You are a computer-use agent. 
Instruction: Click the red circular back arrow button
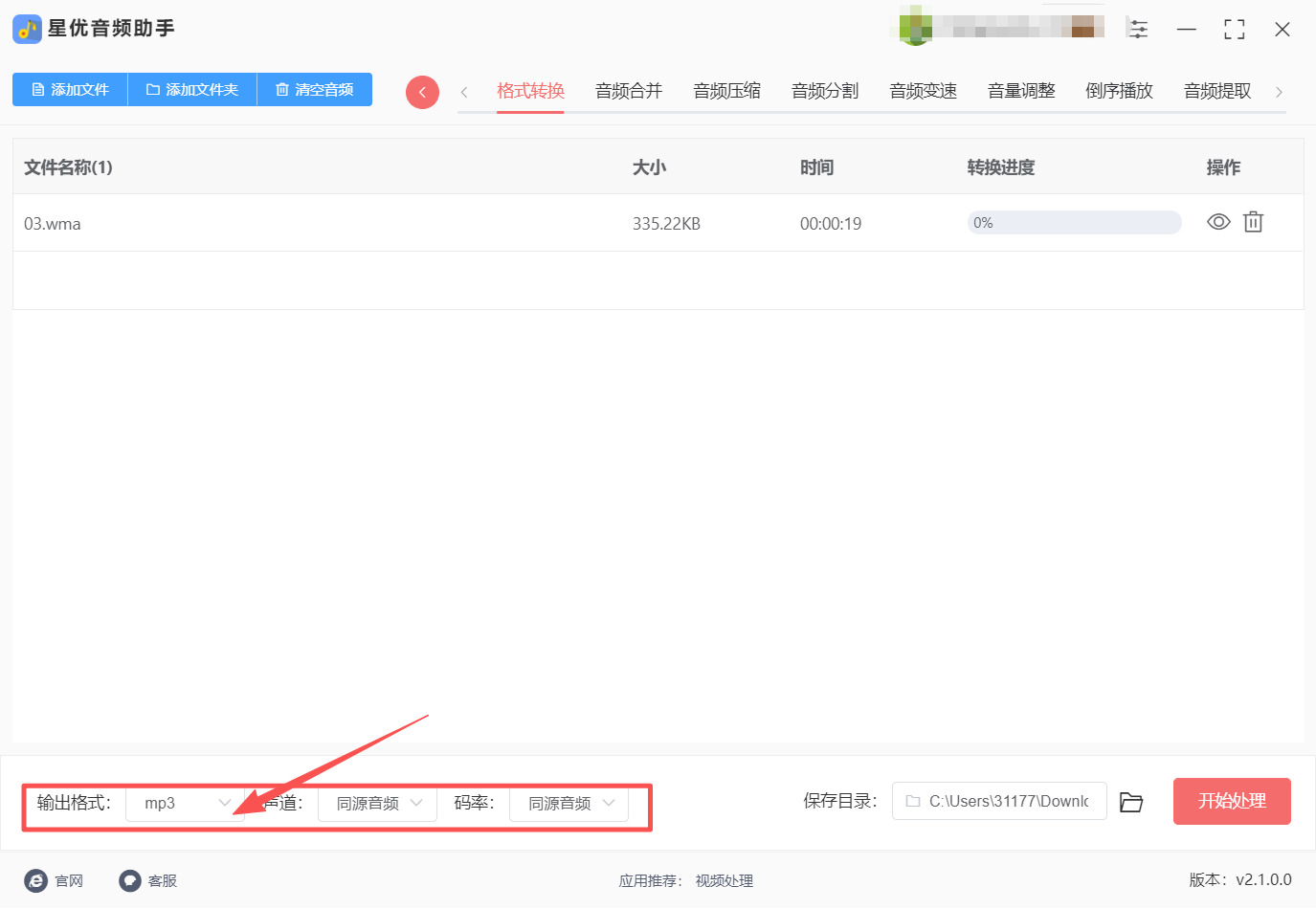pos(422,92)
